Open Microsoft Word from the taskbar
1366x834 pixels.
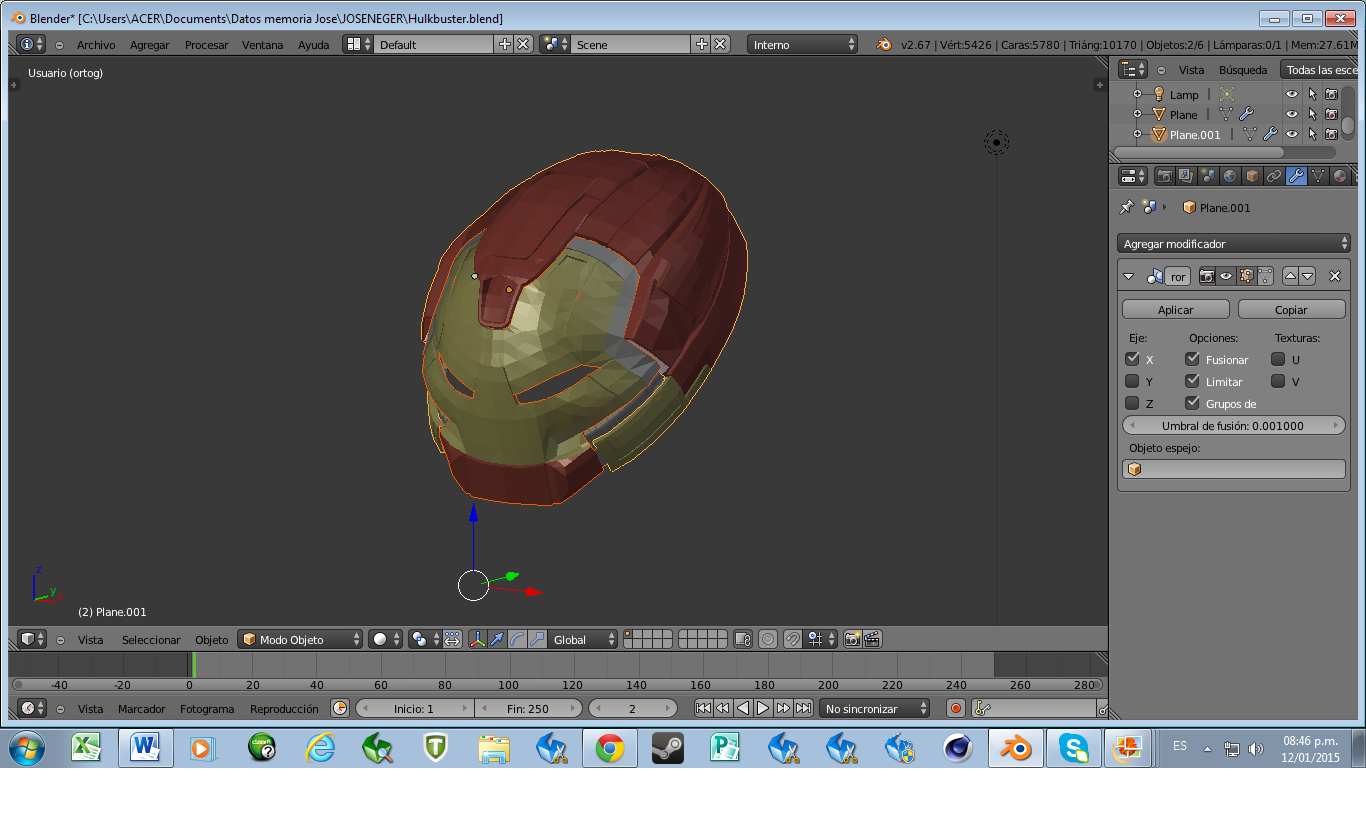tap(146, 748)
